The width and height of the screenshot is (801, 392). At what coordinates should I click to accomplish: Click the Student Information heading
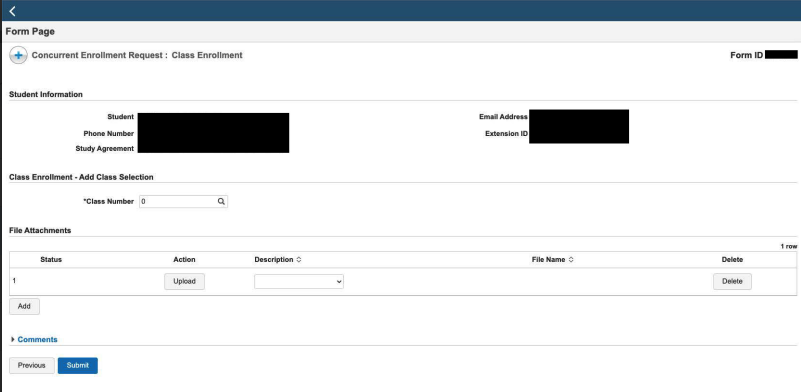point(46,95)
